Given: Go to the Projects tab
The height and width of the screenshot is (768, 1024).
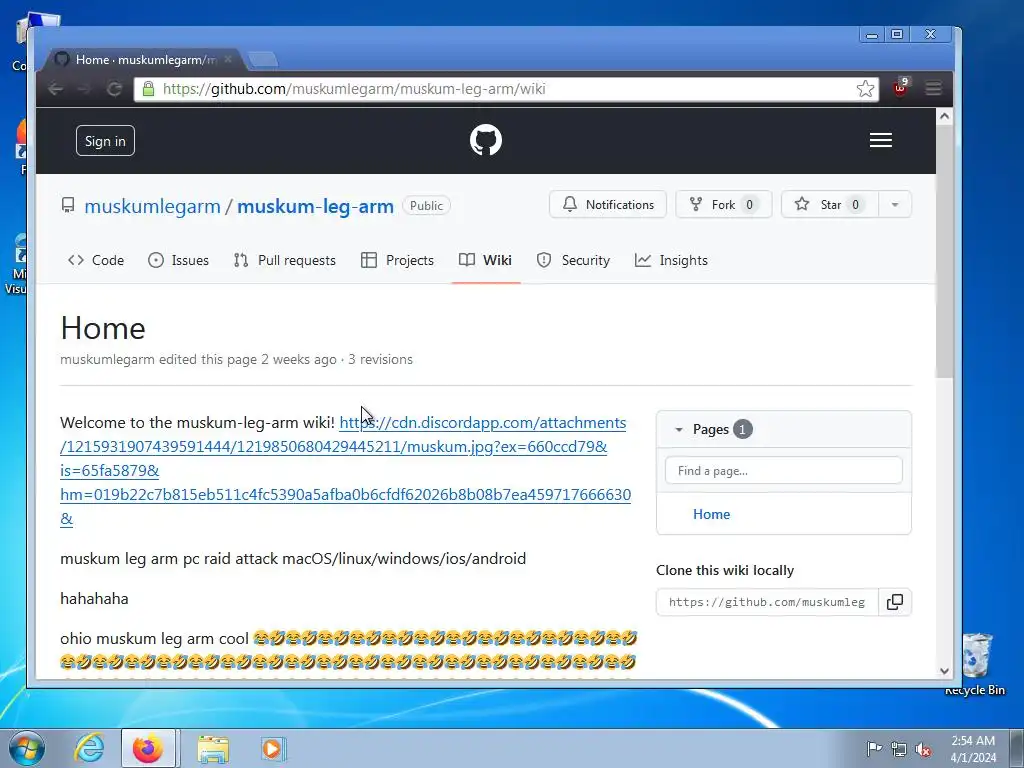Looking at the screenshot, I should 397,260.
